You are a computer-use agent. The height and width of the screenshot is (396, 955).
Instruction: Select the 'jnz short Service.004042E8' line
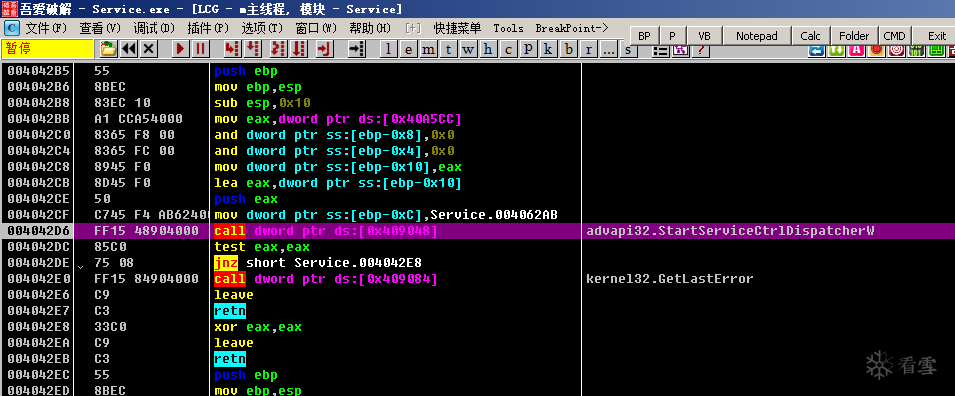click(x=478, y=263)
